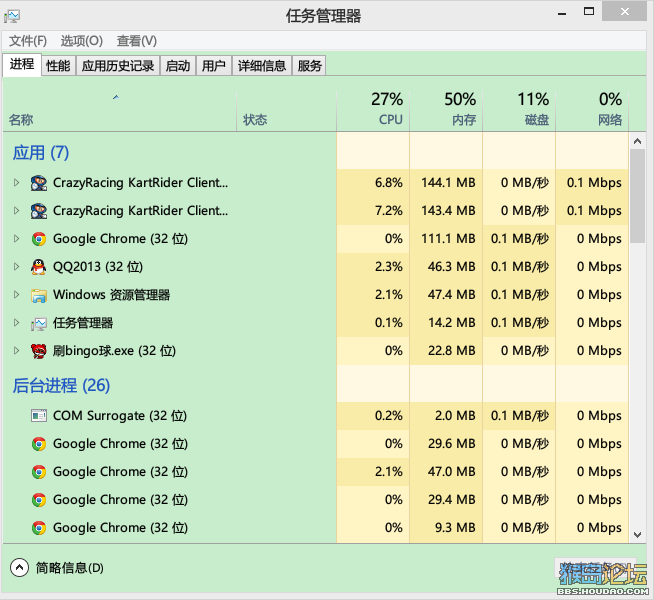Click the vertical scrollbar thumb
This screenshot has height=600, width=654.
[637, 196]
